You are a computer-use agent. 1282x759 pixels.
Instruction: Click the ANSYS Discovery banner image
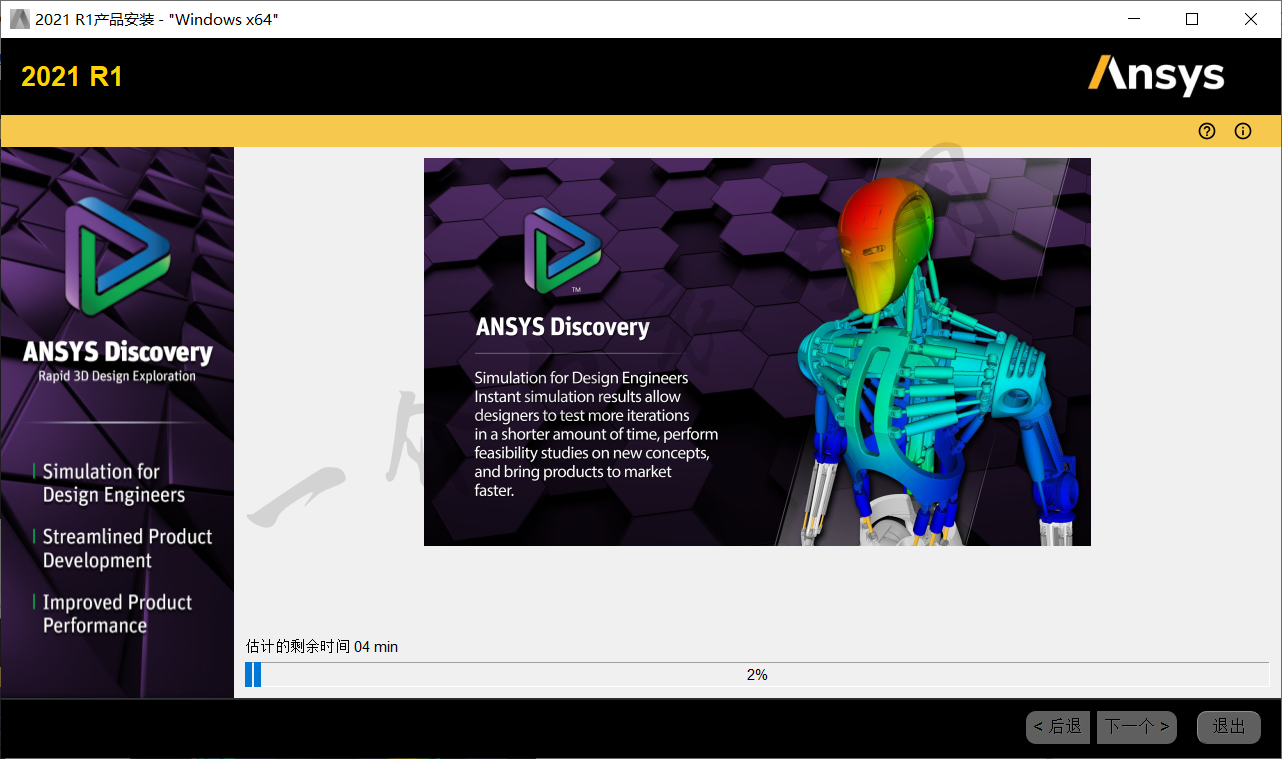(757, 352)
